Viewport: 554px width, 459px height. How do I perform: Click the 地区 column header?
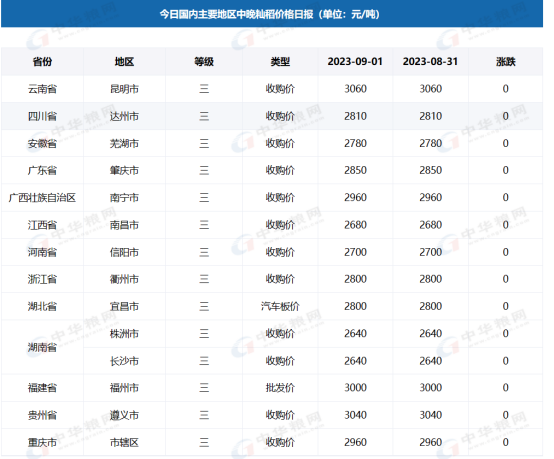(x=124, y=61)
